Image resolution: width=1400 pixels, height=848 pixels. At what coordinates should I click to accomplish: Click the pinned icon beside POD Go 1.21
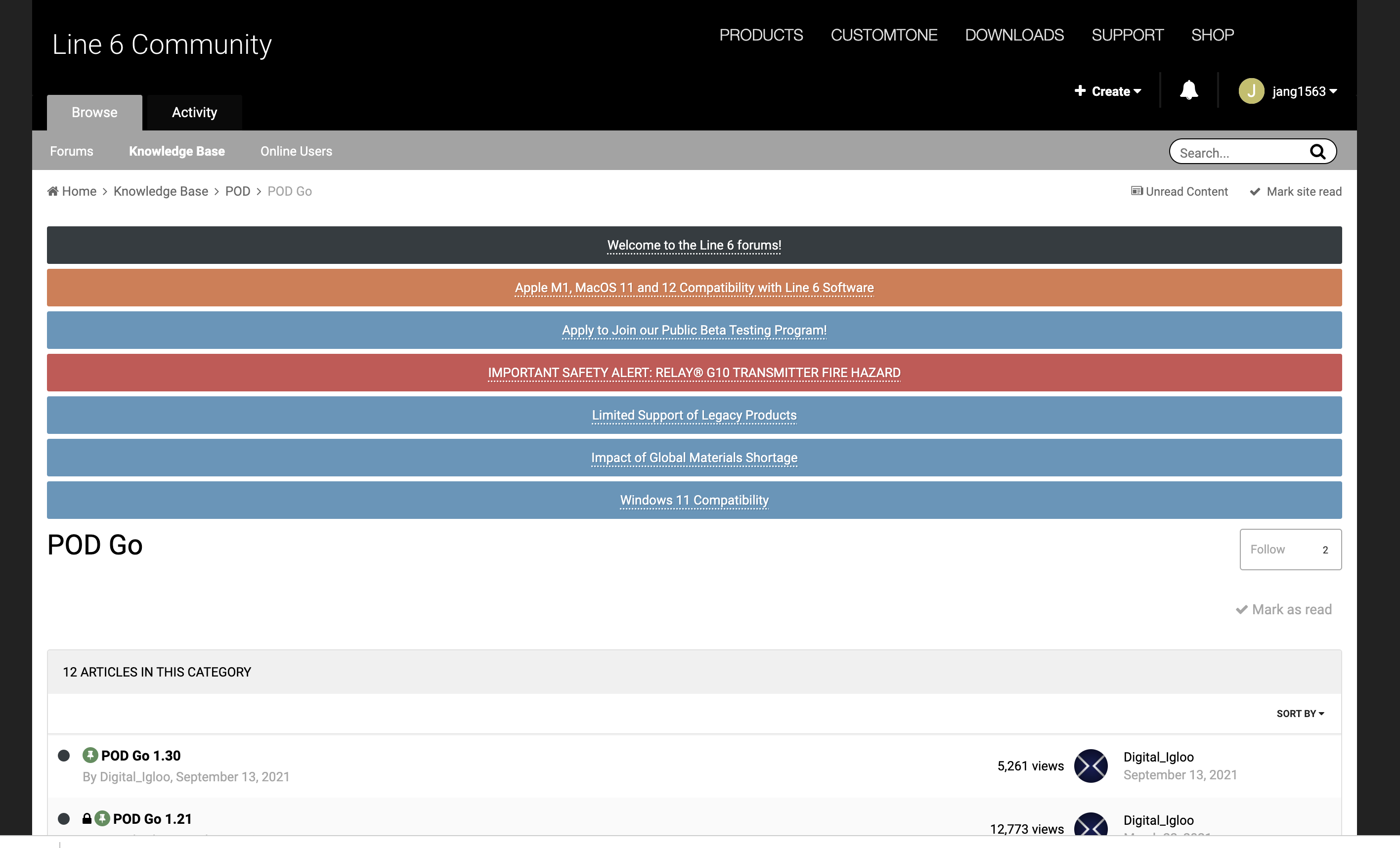102,818
